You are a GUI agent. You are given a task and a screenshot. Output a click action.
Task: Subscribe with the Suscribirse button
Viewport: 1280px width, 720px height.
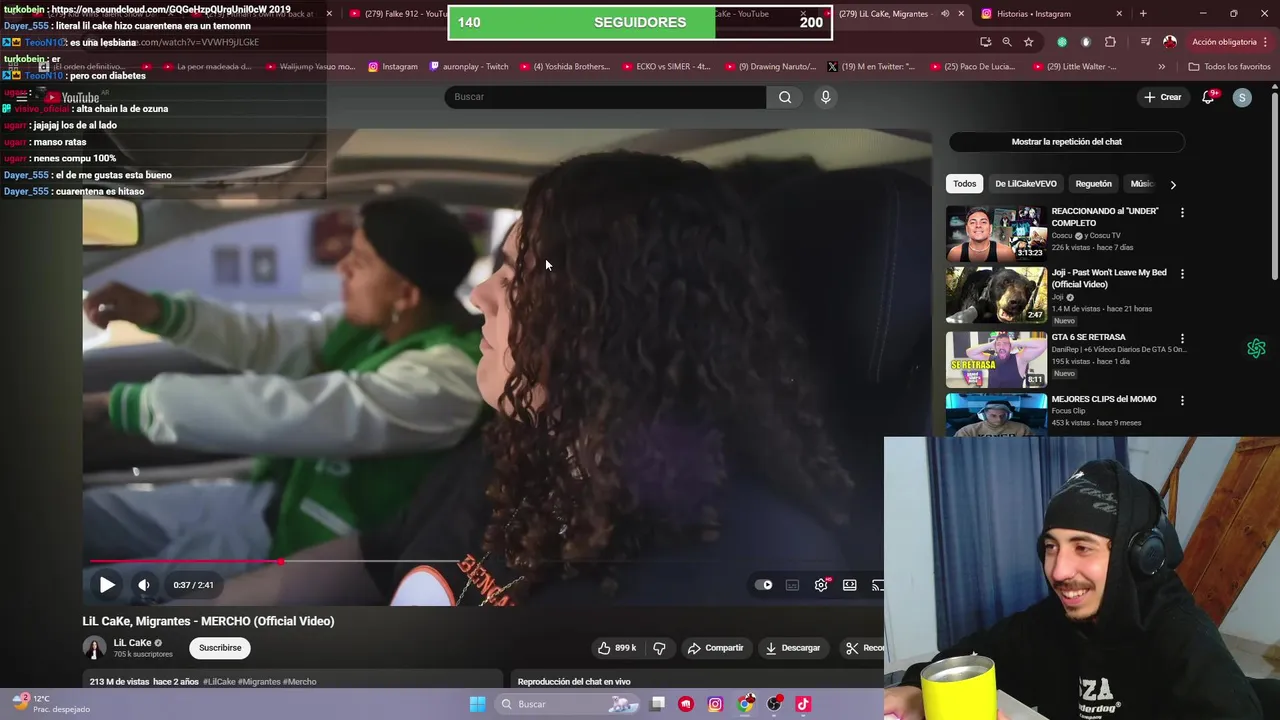tap(220, 648)
